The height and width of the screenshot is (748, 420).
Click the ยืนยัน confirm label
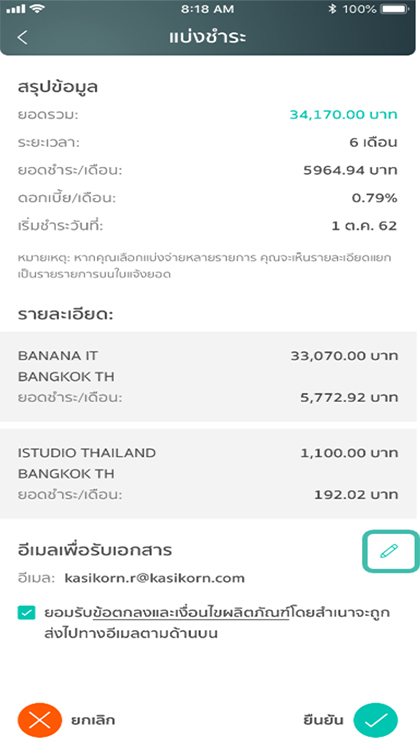coord(323,720)
